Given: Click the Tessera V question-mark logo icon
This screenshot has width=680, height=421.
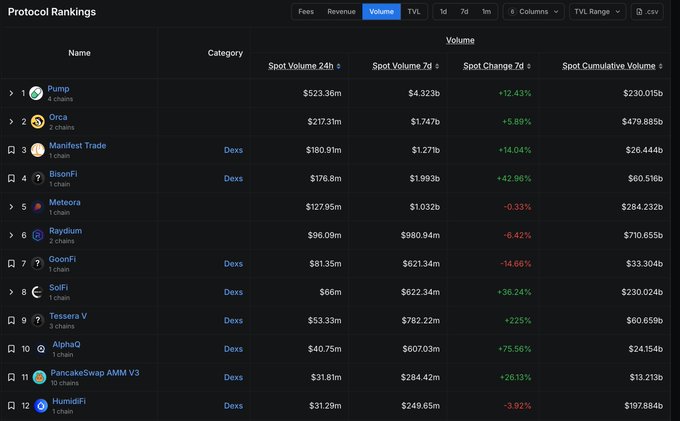Looking at the screenshot, I should 38,320.
